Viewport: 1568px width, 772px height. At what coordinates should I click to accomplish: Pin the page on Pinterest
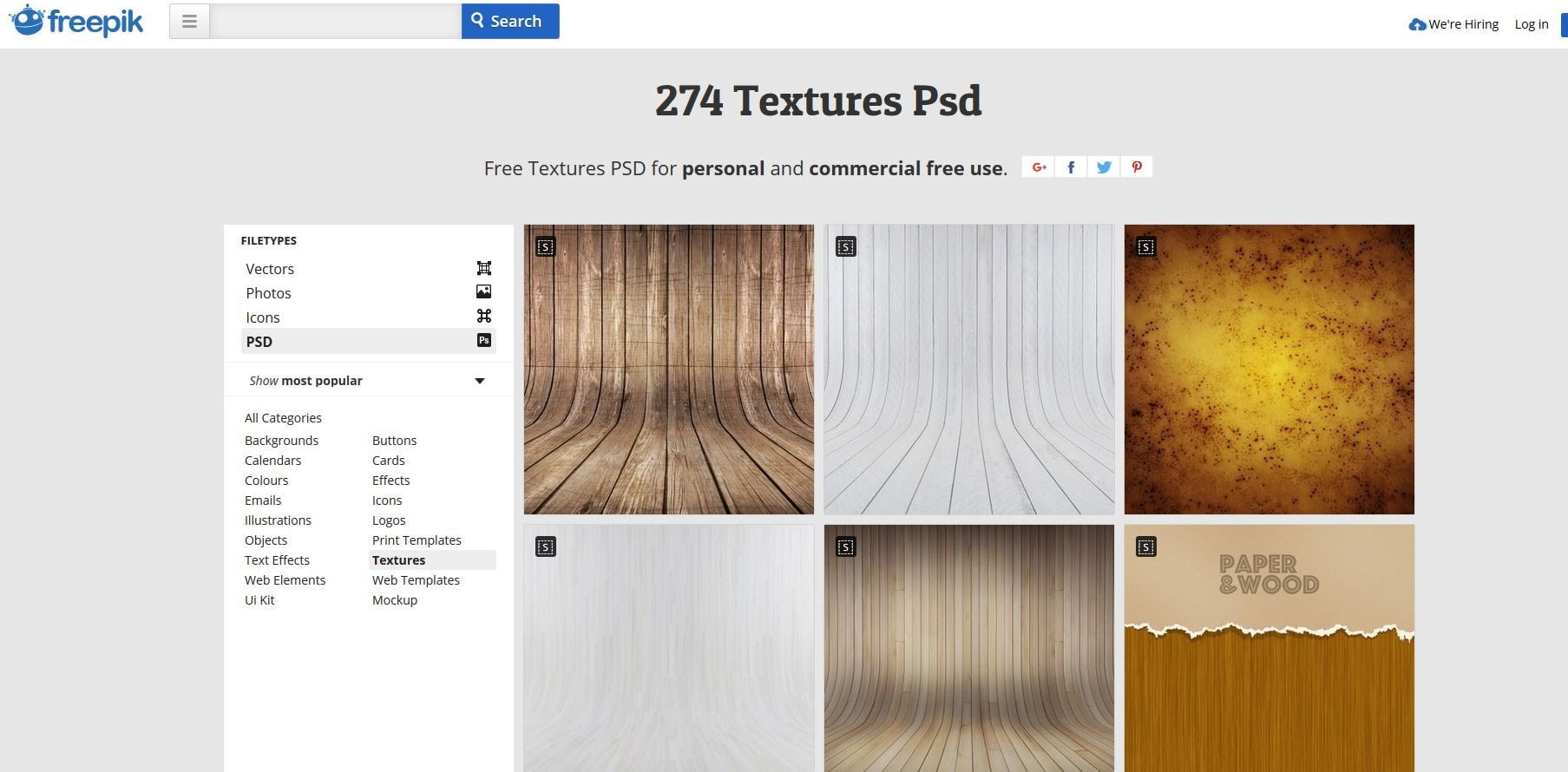pos(1137,167)
